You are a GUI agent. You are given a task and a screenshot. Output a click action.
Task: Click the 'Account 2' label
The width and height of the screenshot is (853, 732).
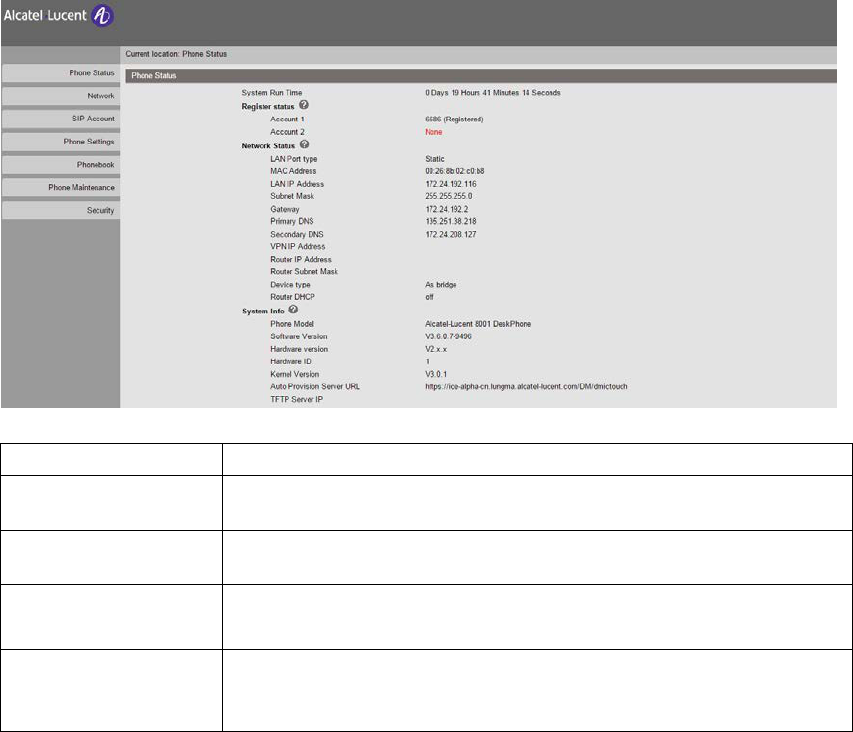287,132
